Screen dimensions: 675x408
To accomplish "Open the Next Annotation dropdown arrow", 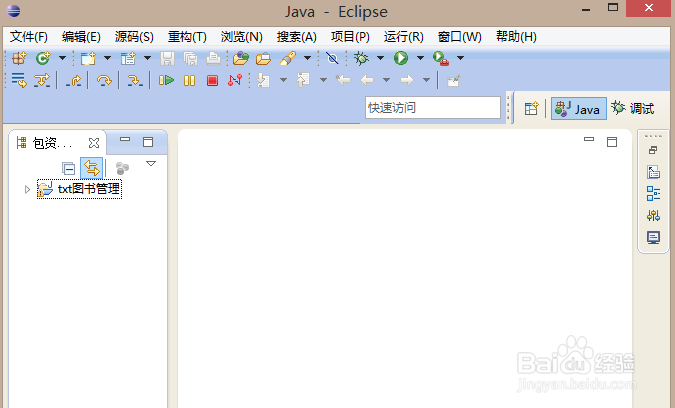I will tap(283, 80).
